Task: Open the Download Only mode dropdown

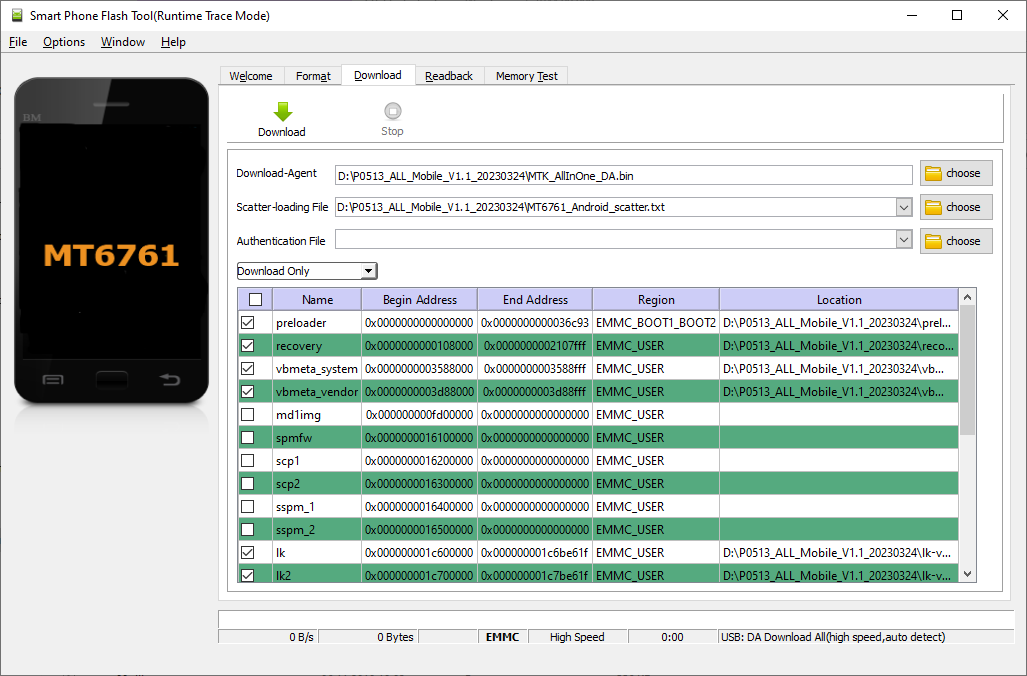Action: pos(368,271)
